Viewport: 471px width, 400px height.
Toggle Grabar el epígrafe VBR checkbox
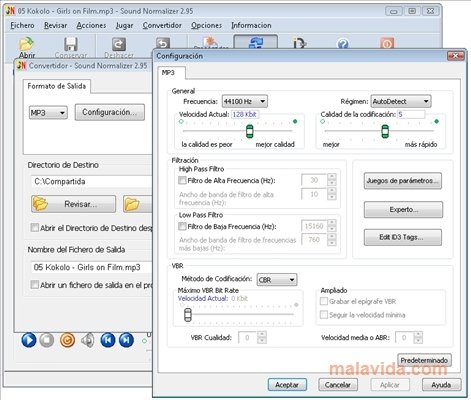[x=323, y=301]
